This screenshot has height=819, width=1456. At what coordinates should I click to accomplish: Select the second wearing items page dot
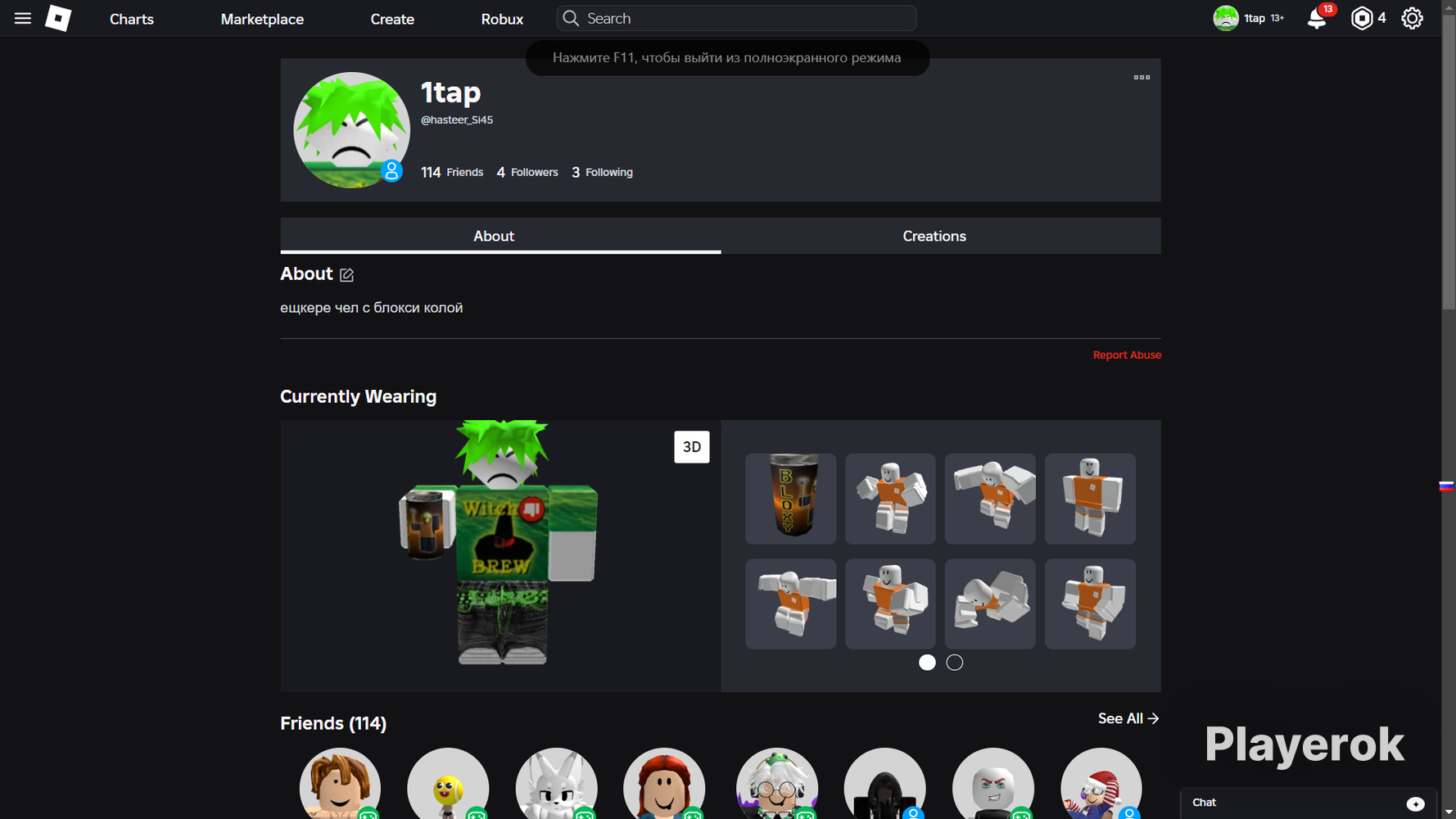point(955,663)
